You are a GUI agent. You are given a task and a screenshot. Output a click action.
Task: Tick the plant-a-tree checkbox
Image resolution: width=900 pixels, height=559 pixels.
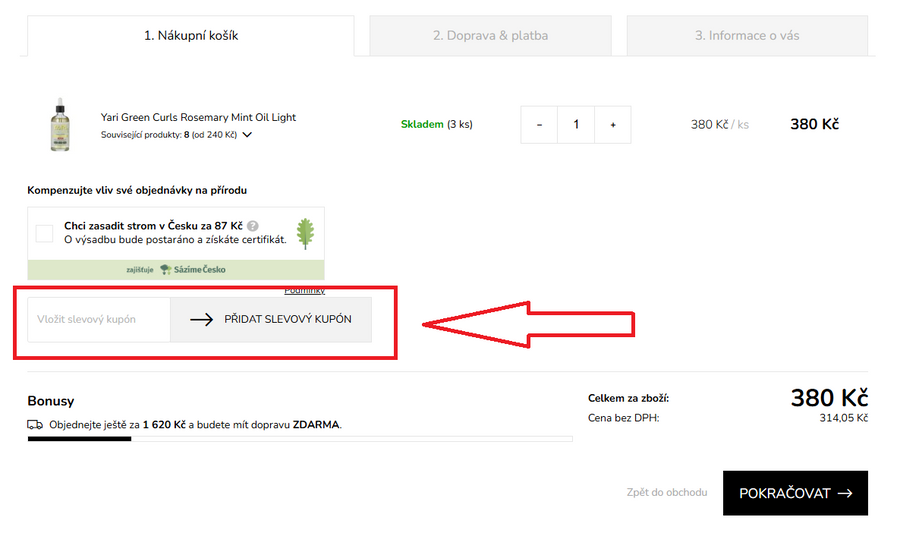[44, 233]
